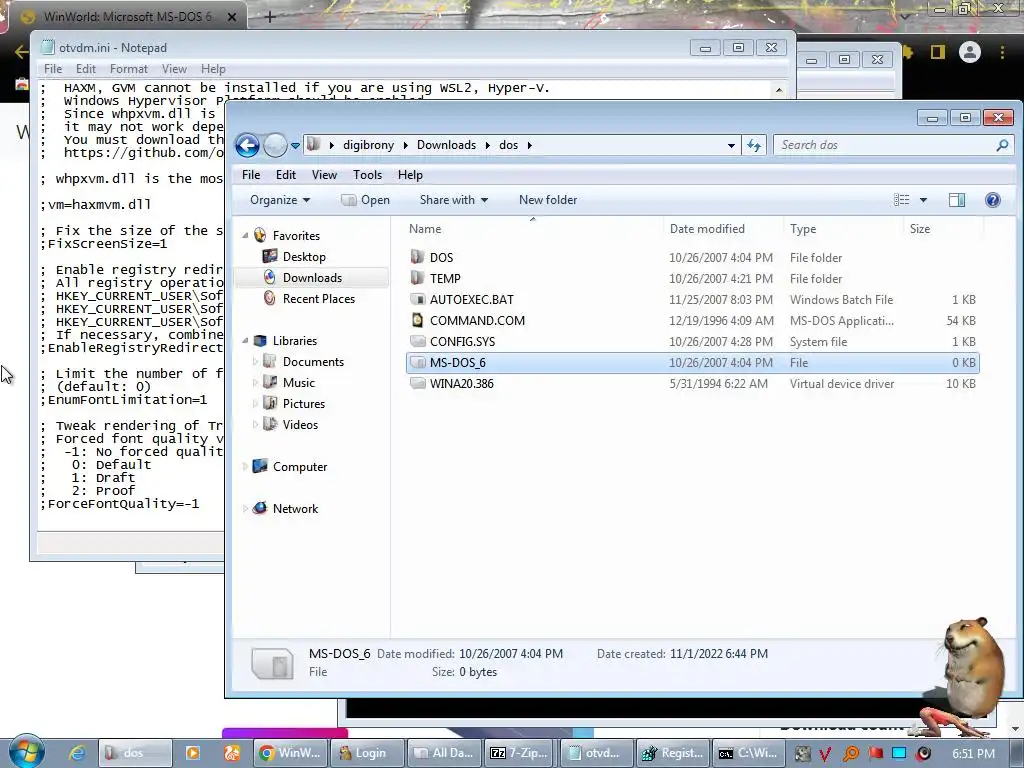Expand the Network node
The height and width of the screenshot is (768, 1024).
point(246,508)
